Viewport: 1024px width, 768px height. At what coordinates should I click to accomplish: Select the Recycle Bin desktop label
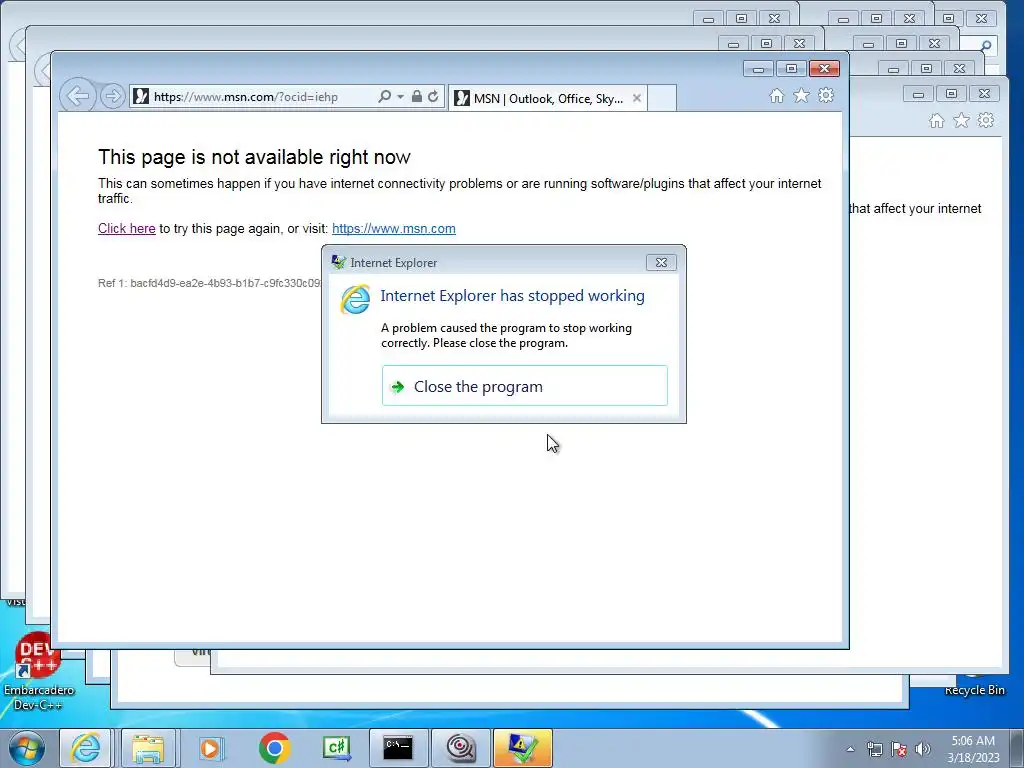coord(974,690)
